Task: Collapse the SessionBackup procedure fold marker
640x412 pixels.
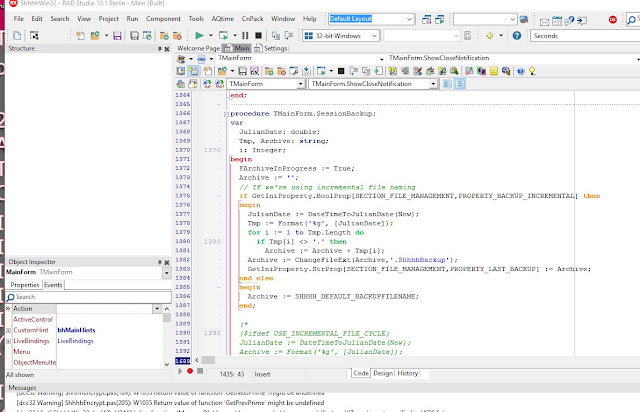Action: pos(226,114)
